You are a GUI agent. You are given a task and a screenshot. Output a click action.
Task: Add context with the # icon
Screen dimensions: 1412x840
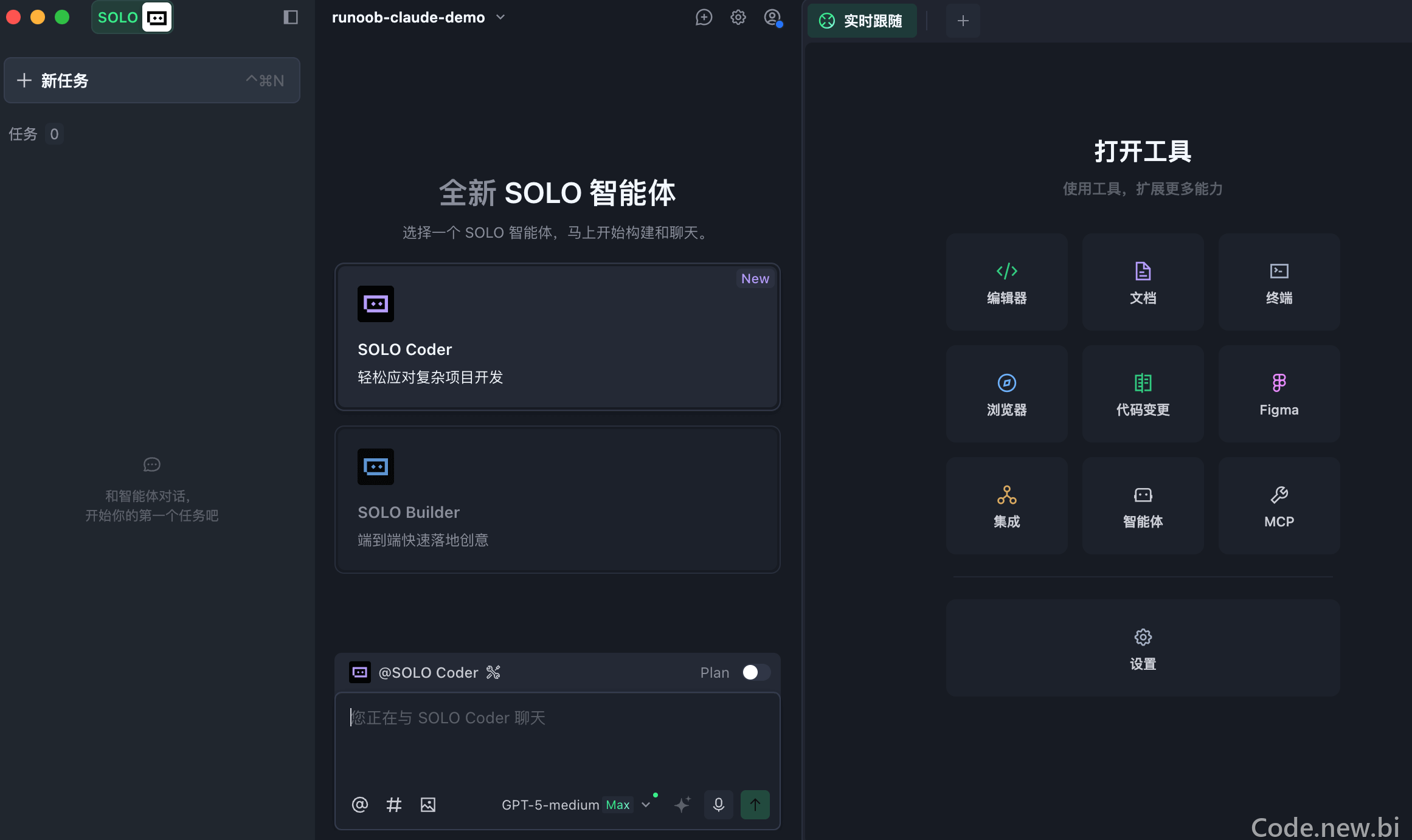pyautogui.click(x=394, y=805)
